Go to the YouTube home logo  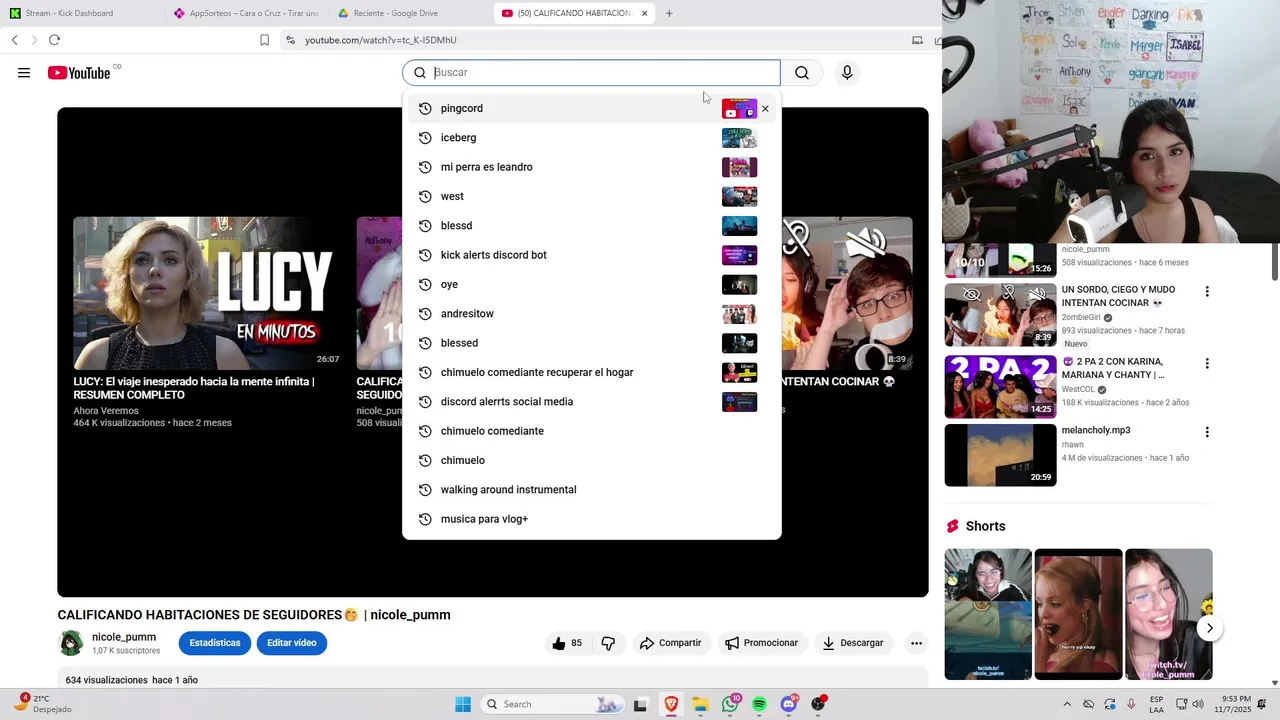click(78, 73)
